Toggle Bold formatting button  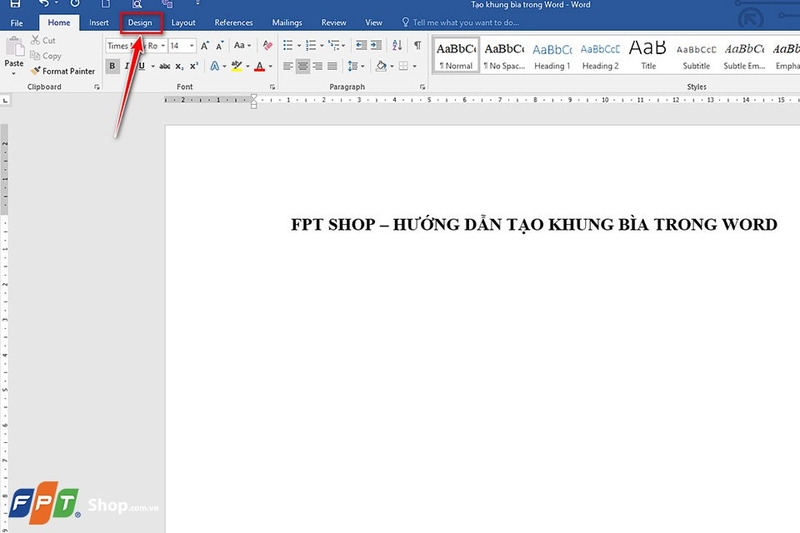112,66
